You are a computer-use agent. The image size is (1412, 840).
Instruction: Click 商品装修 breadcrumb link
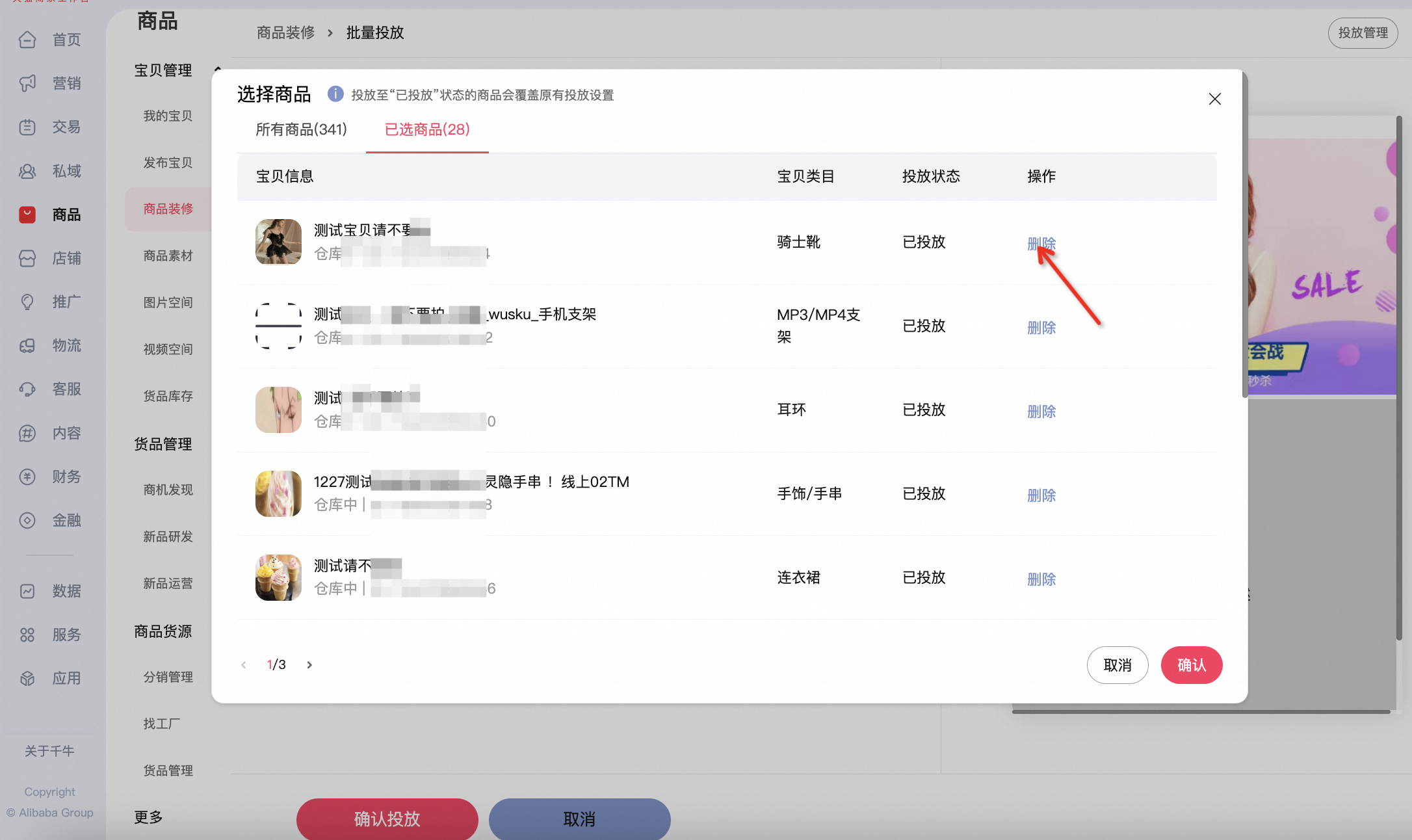[285, 33]
